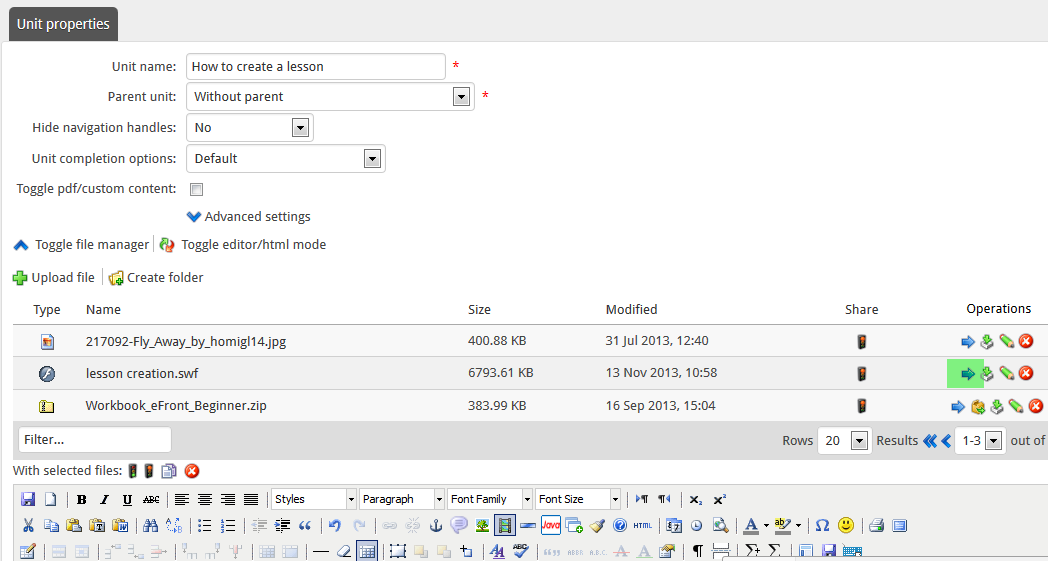
Task: Toggle share for lesson creation.swf
Action: point(862,374)
